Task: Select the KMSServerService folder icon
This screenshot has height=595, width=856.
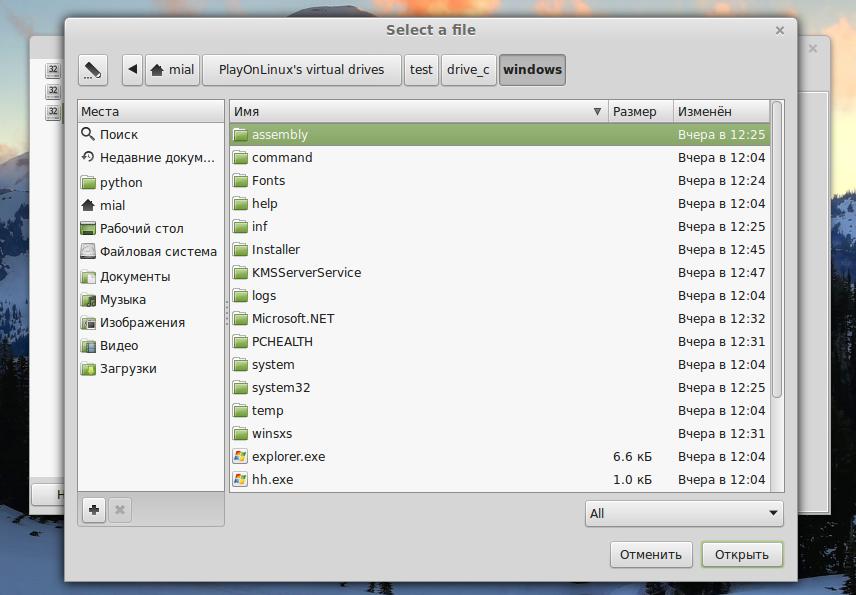Action: [x=240, y=272]
